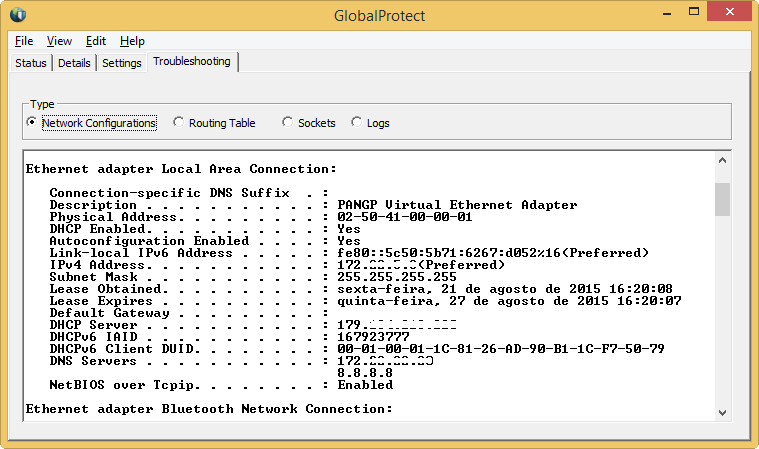
Task: Pick the Logs radio option
Action: (357, 123)
